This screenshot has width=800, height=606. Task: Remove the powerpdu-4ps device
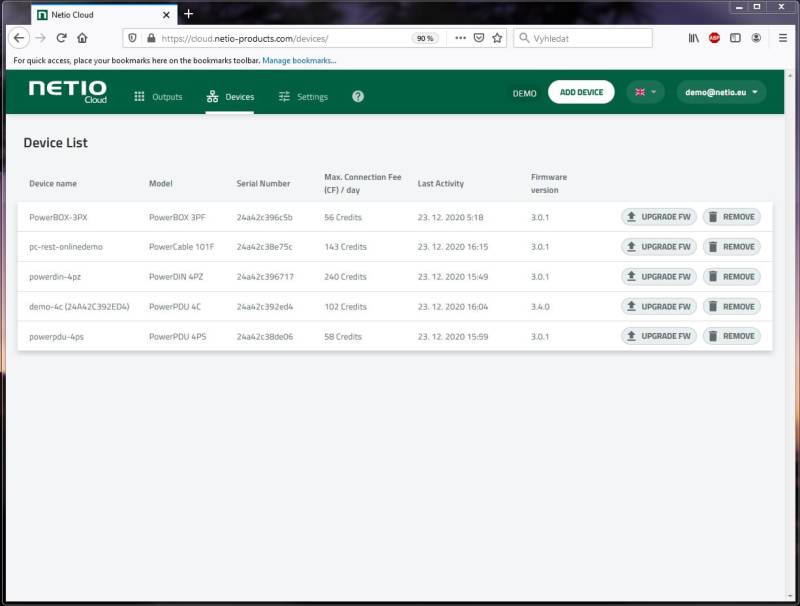[732, 336]
